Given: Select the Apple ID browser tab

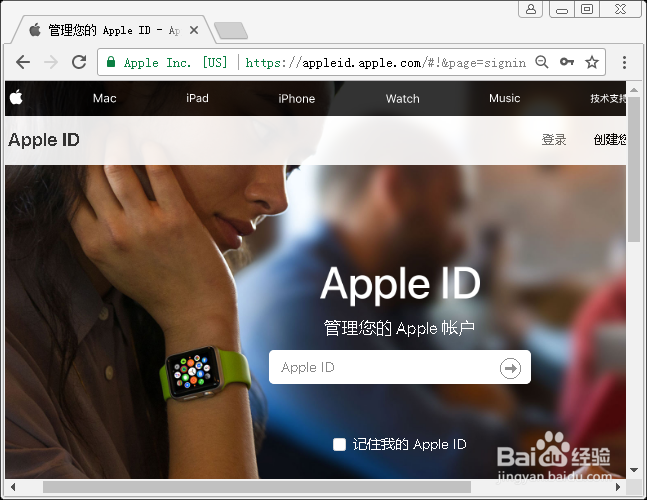Looking at the screenshot, I should [113, 30].
